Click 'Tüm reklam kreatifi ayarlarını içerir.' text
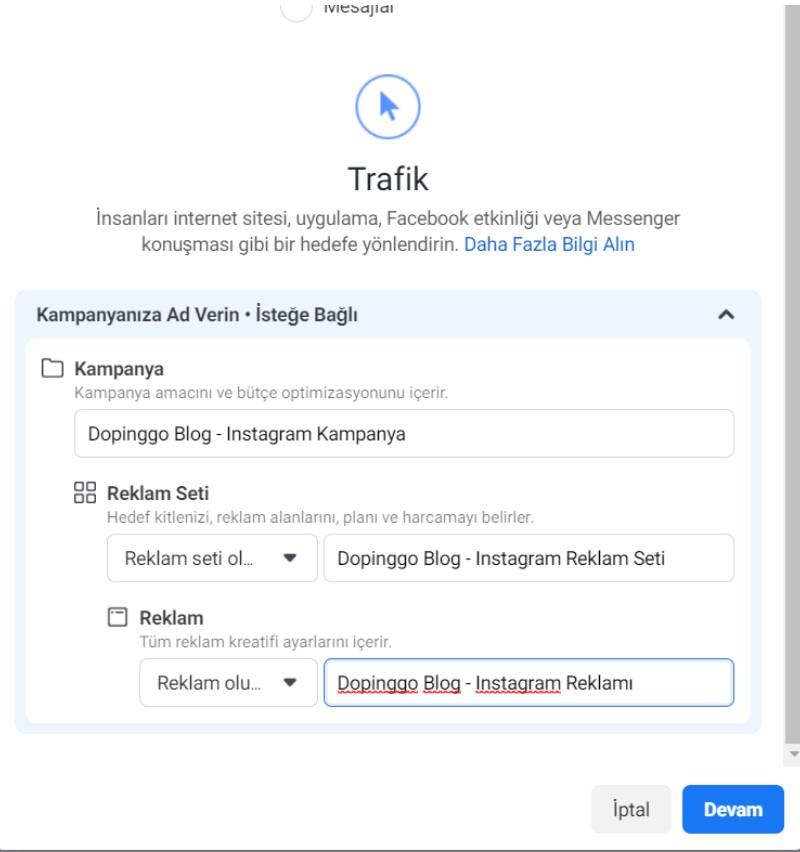 [265, 642]
